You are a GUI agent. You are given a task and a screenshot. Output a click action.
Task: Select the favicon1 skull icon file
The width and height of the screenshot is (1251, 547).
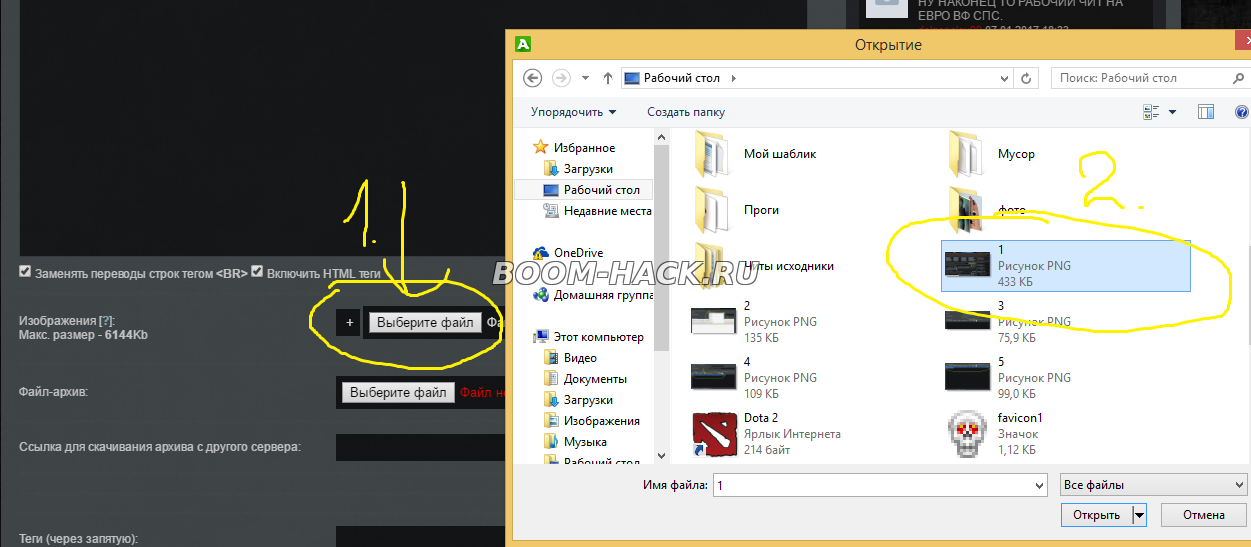pyautogui.click(x=967, y=433)
